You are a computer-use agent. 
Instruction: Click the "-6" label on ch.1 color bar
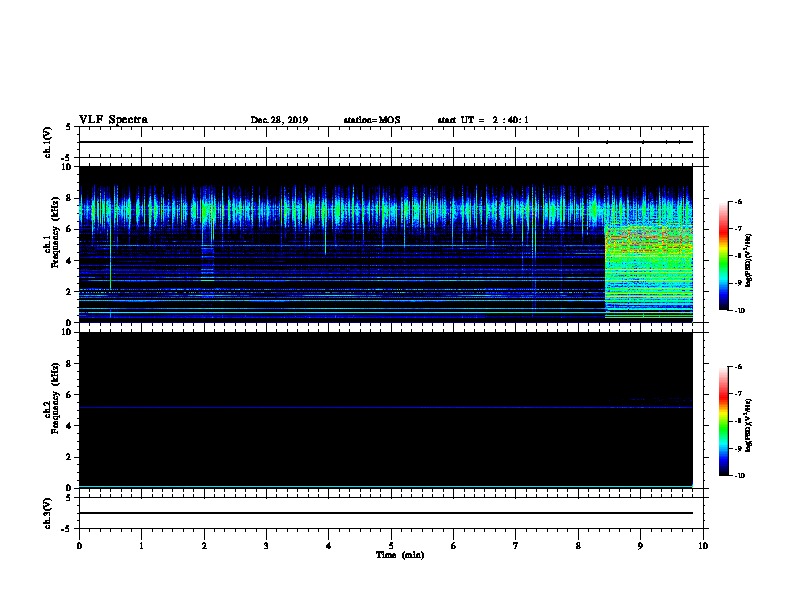[x=738, y=201]
